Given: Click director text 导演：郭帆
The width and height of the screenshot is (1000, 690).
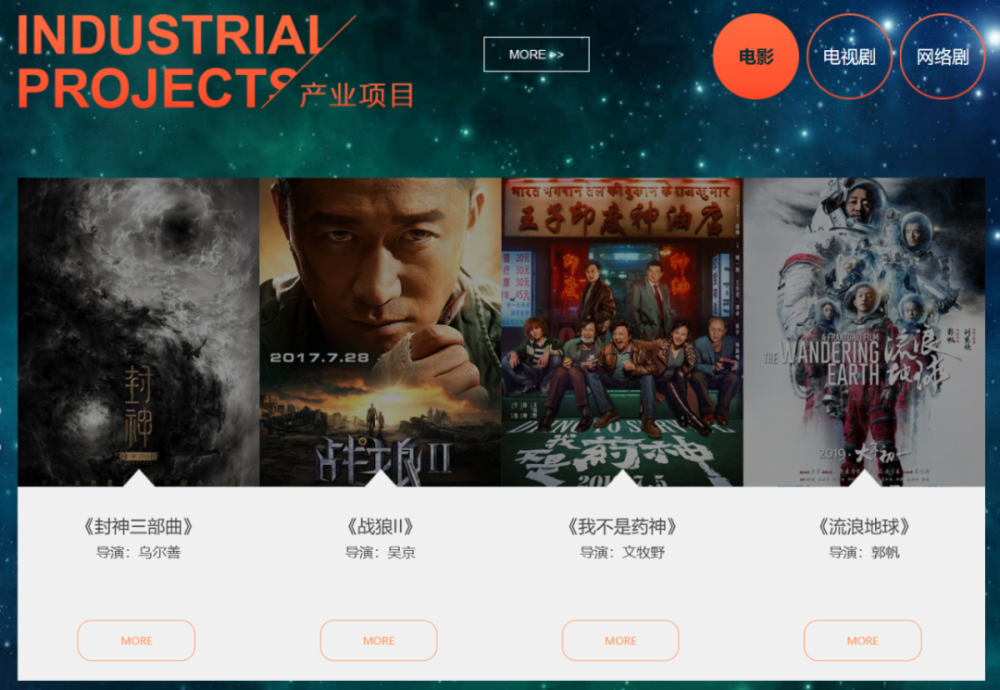Looking at the screenshot, I should coord(864,552).
